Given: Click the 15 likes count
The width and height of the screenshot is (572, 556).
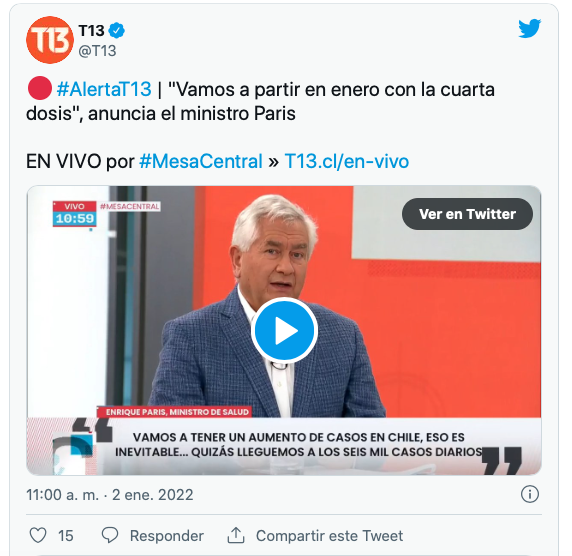Looking at the screenshot, I should (x=66, y=536).
